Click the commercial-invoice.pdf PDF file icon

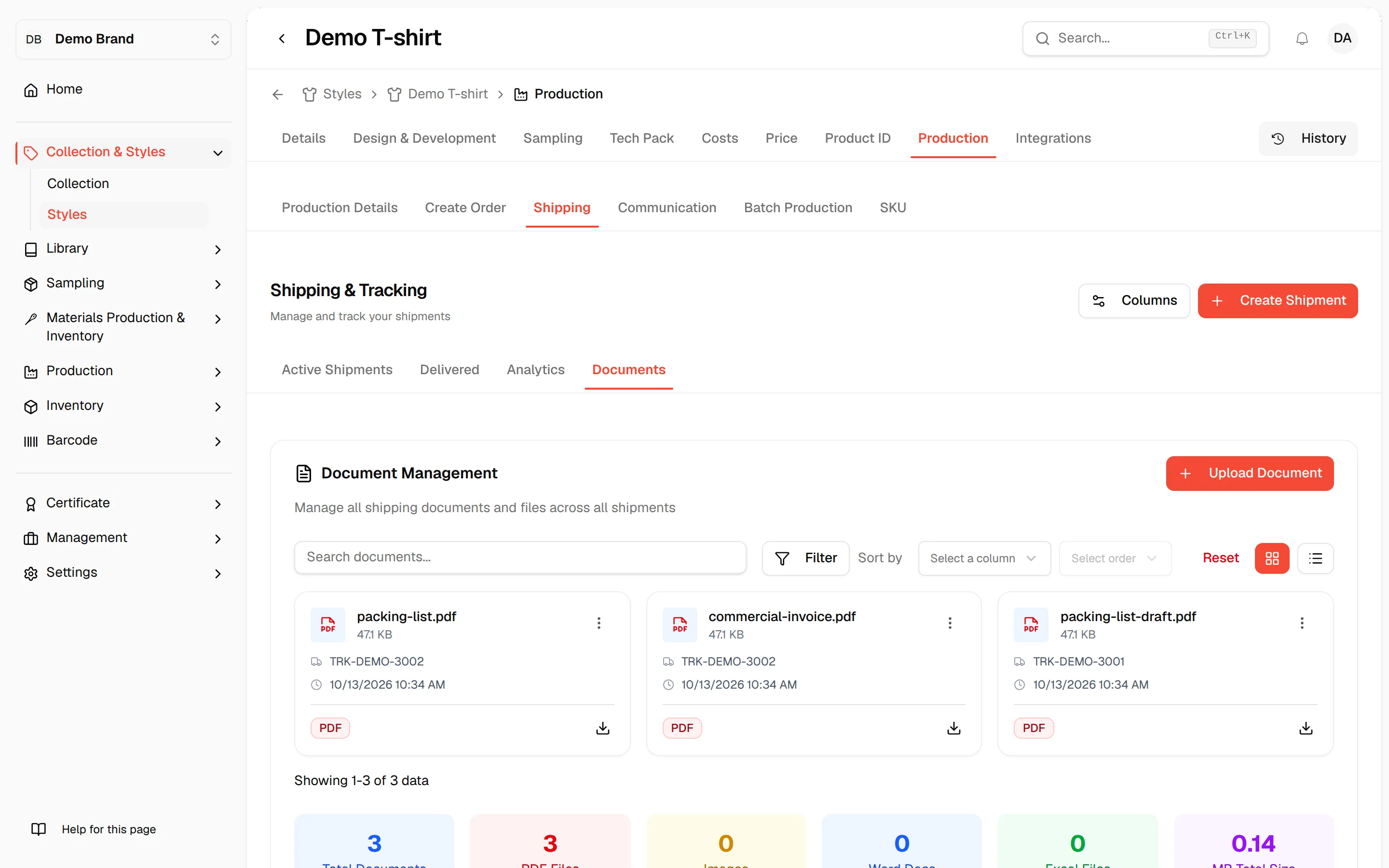[x=680, y=624]
